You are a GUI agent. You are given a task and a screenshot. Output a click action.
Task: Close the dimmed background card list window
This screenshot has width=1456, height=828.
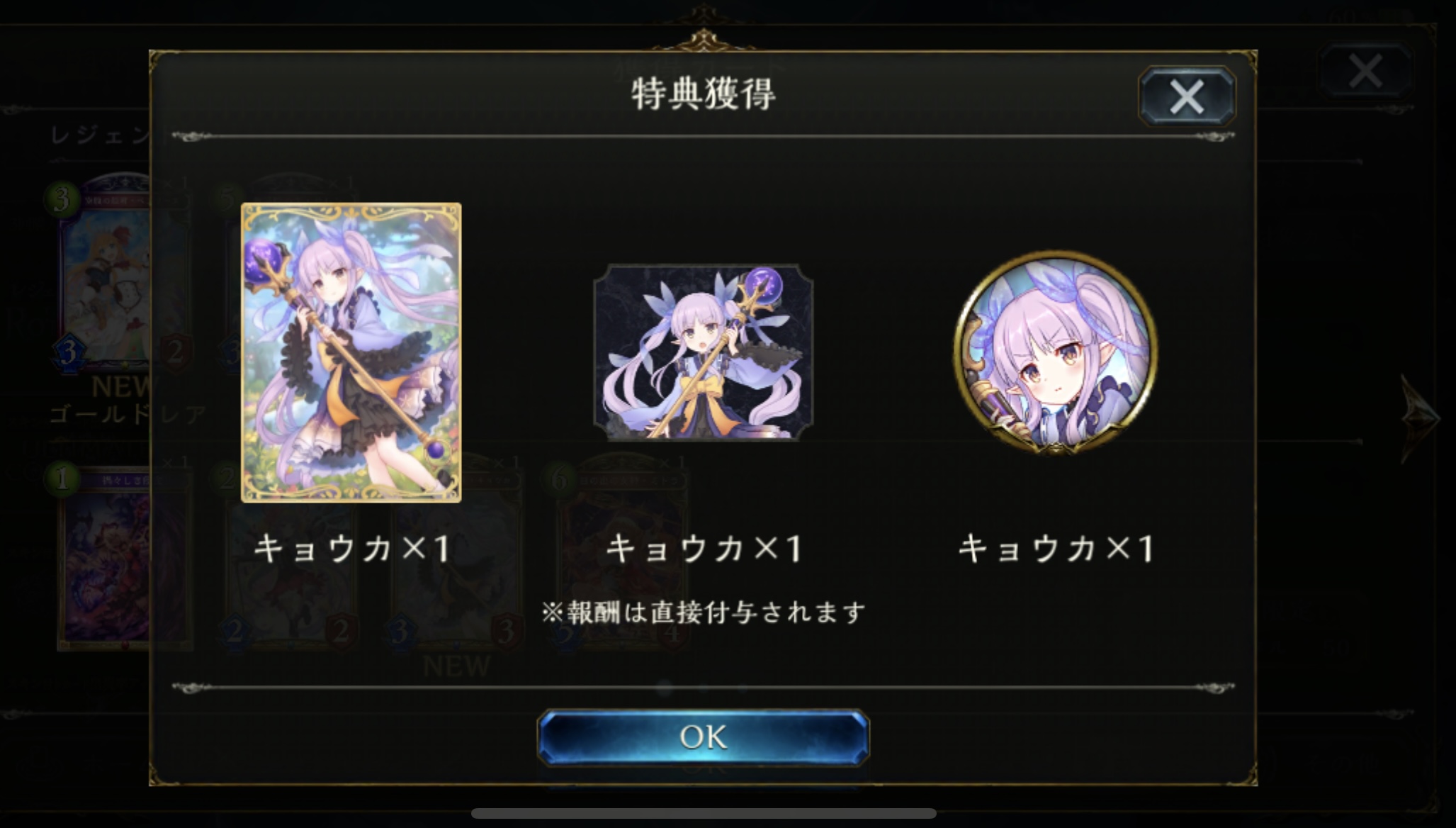click(x=1365, y=71)
